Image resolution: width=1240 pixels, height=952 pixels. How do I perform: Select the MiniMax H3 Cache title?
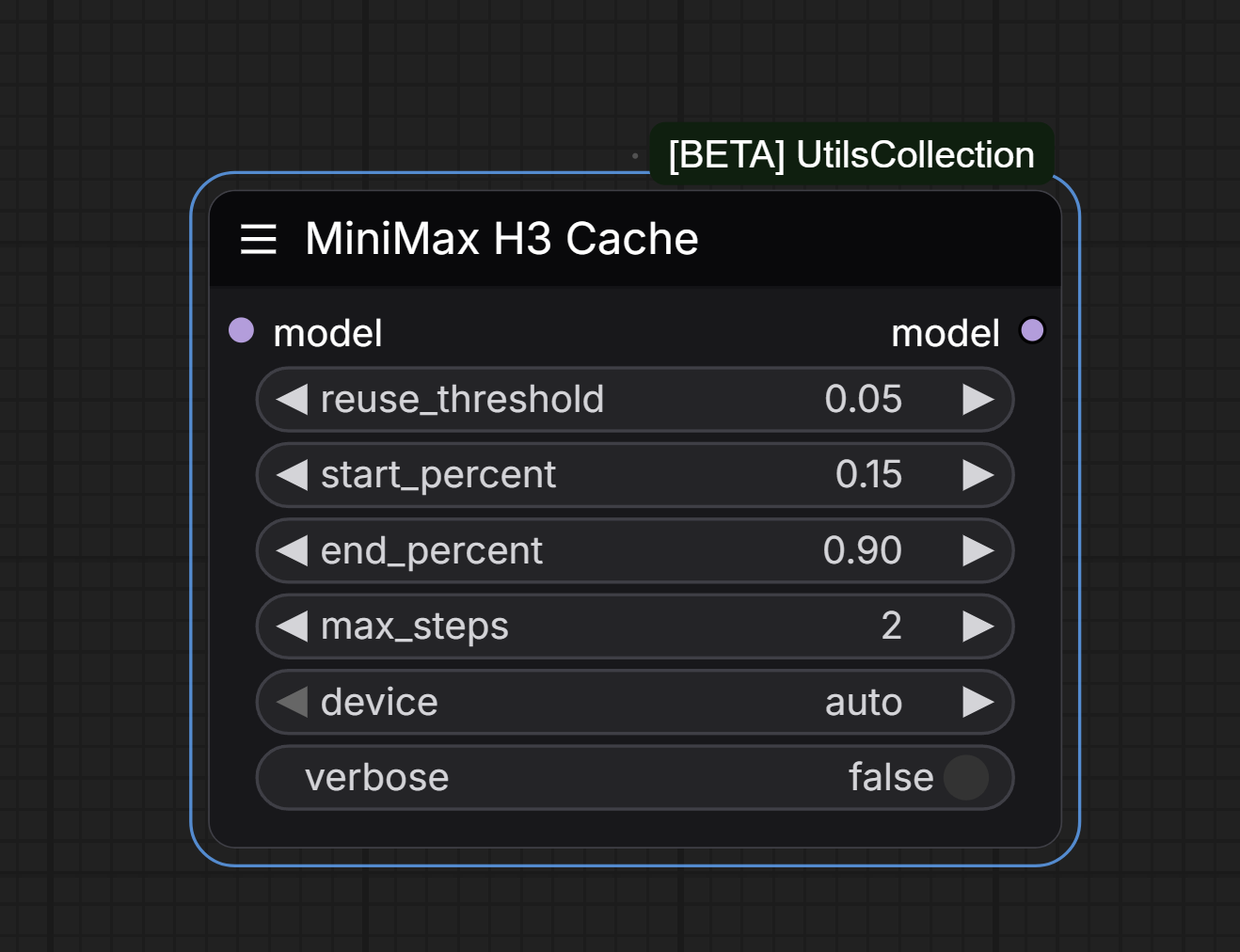[502, 239]
